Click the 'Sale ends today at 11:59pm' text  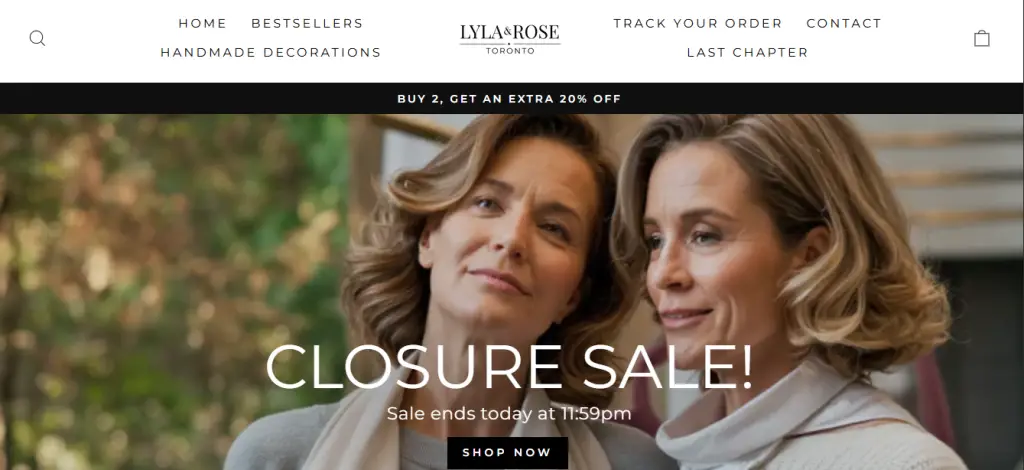point(509,413)
